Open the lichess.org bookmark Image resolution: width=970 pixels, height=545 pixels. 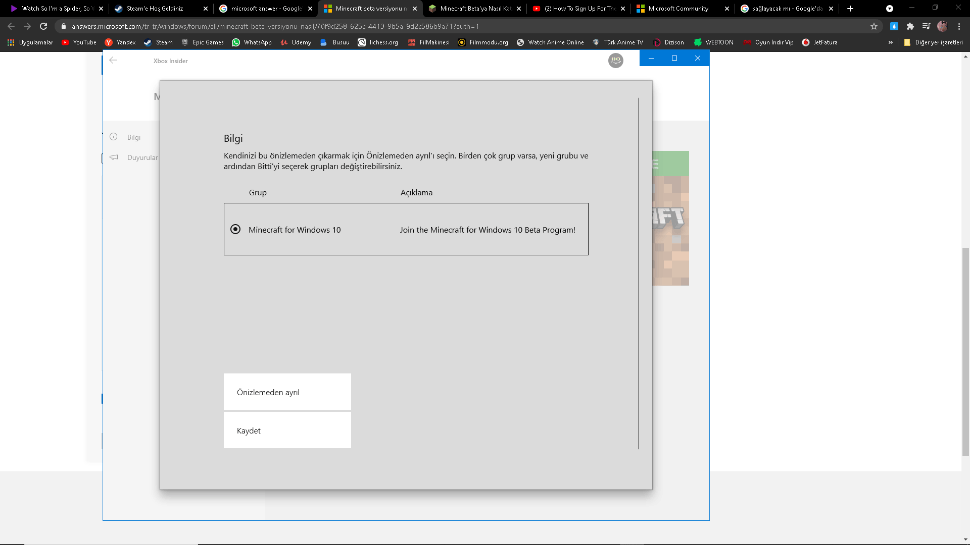[x=378, y=43]
